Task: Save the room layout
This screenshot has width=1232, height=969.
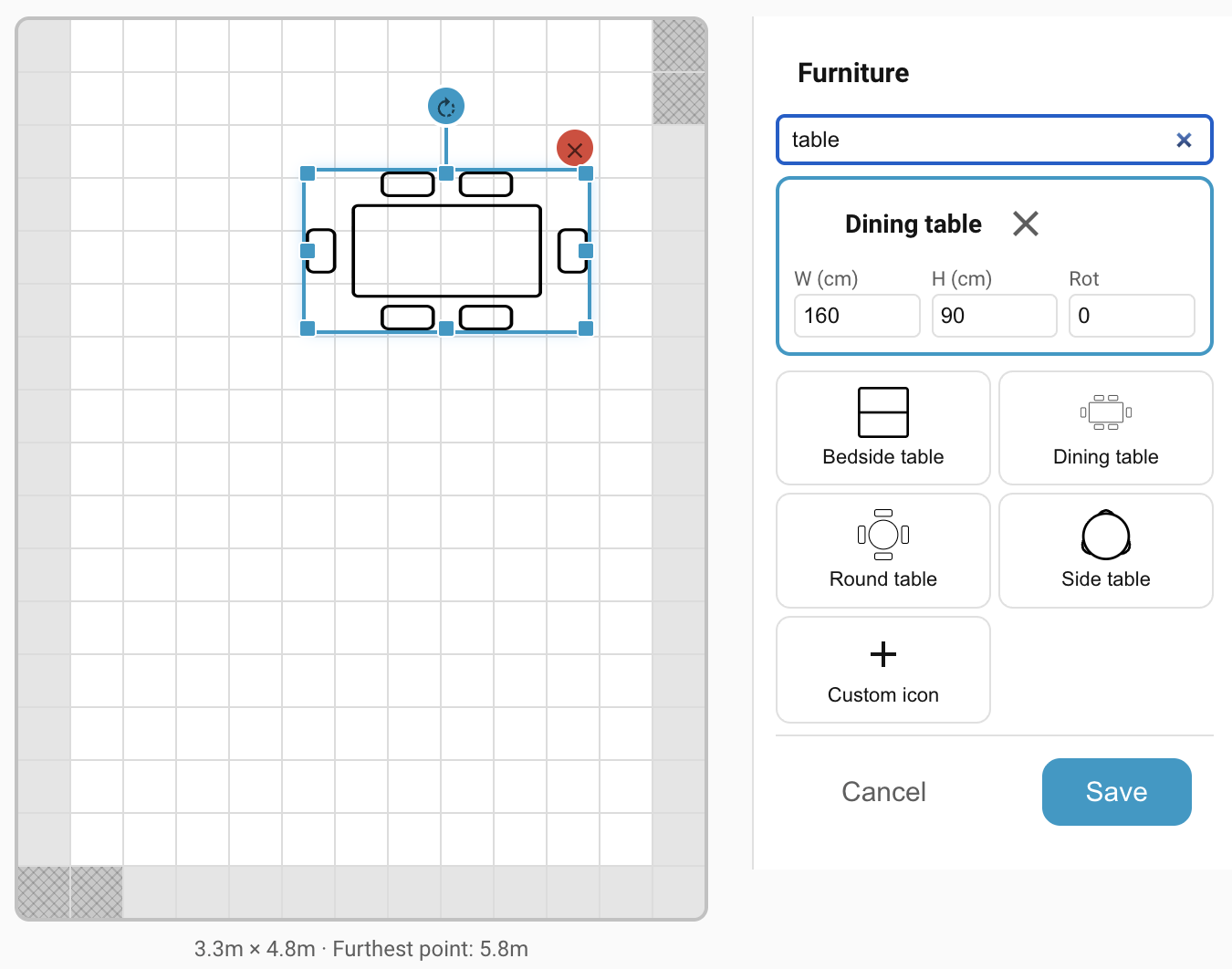Action: 1117,792
